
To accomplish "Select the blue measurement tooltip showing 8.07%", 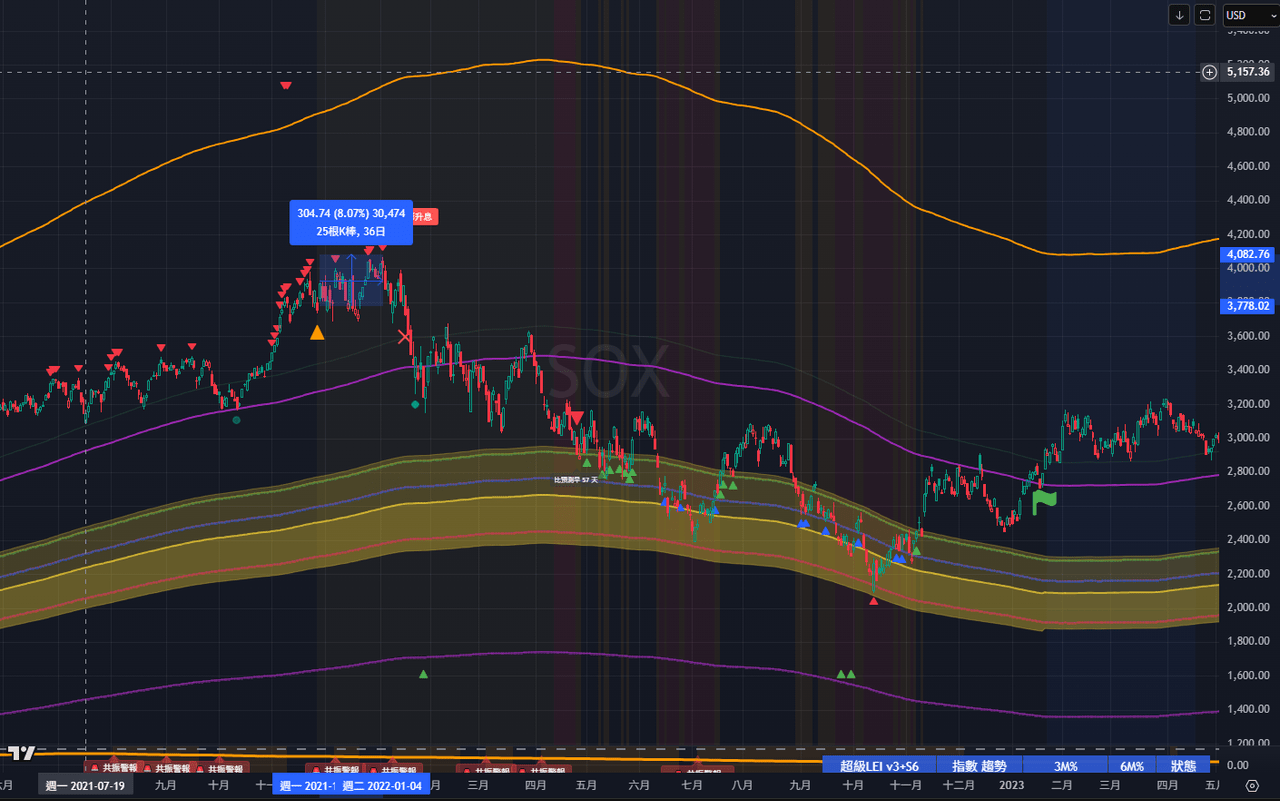I will point(351,222).
